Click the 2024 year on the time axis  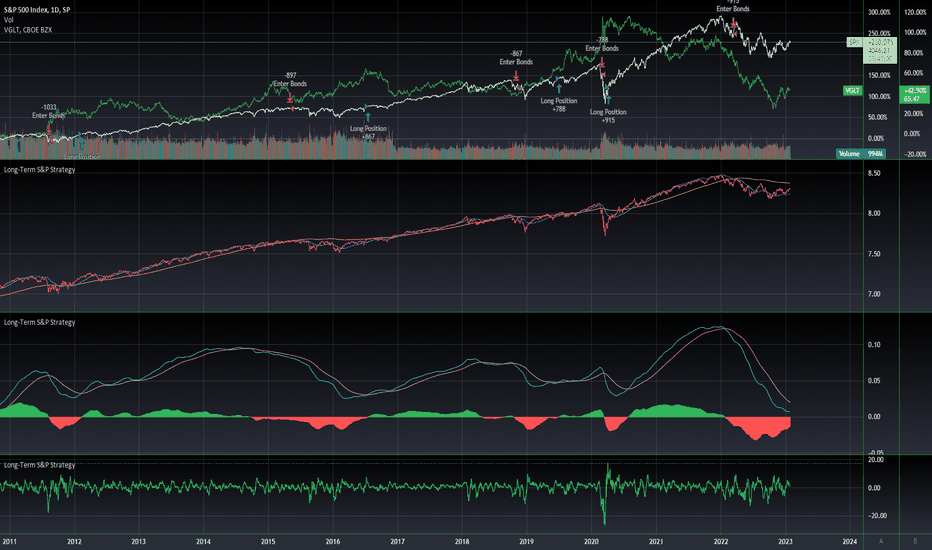(x=850, y=542)
